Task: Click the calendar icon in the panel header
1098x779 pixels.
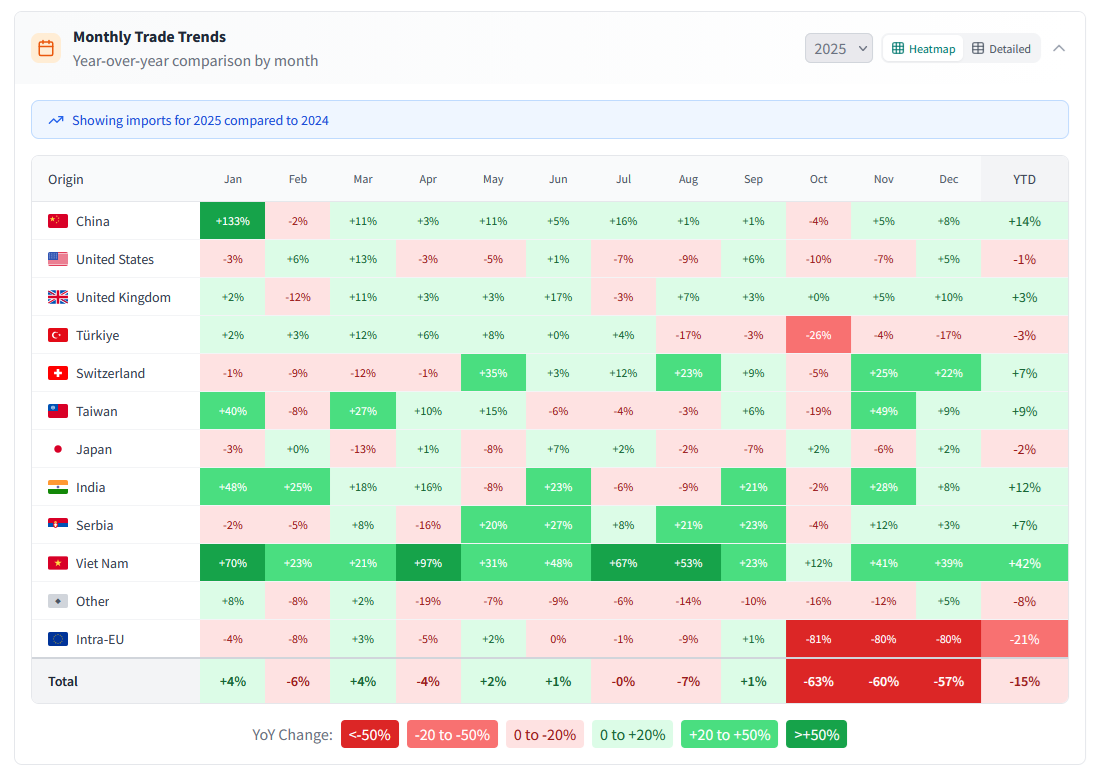Action: tap(45, 47)
